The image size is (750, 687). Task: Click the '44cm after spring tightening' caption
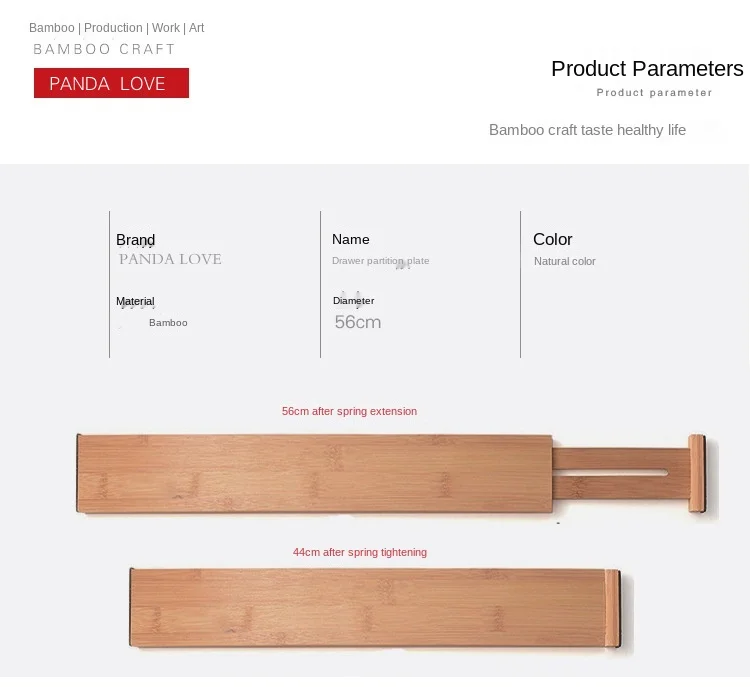pos(360,552)
